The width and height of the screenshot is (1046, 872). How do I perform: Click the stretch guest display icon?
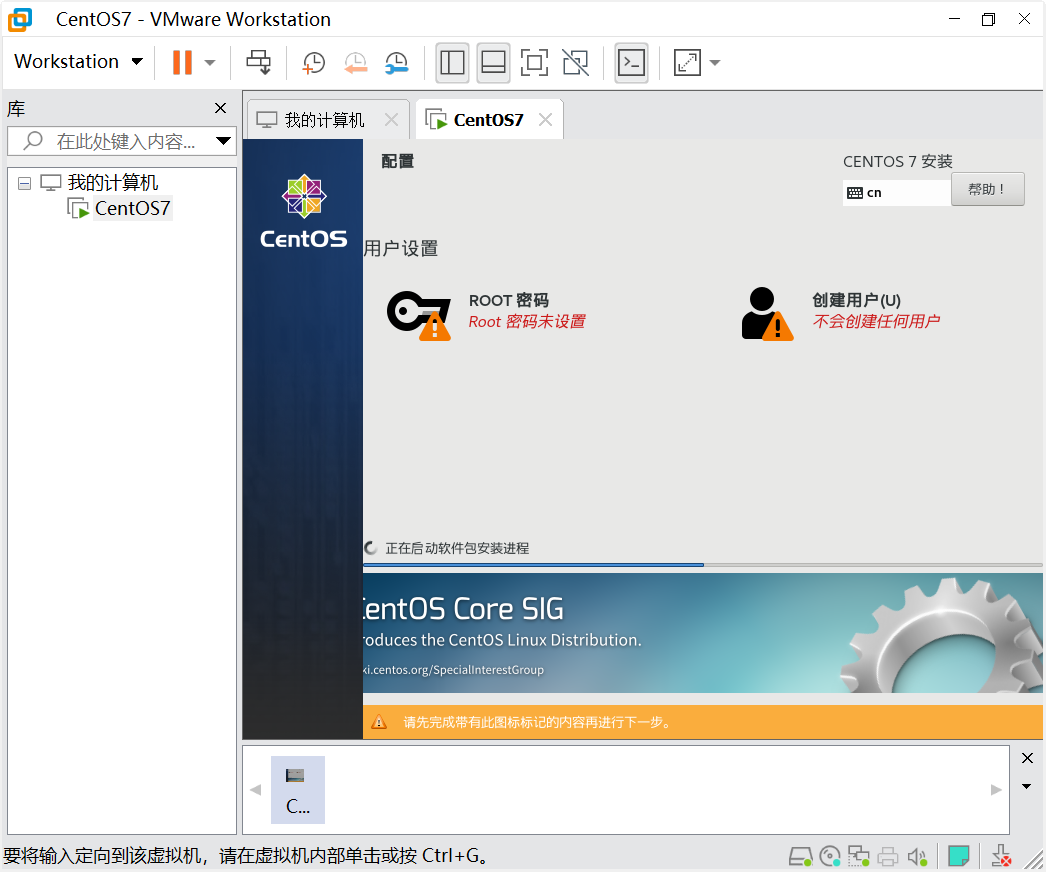[687, 63]
